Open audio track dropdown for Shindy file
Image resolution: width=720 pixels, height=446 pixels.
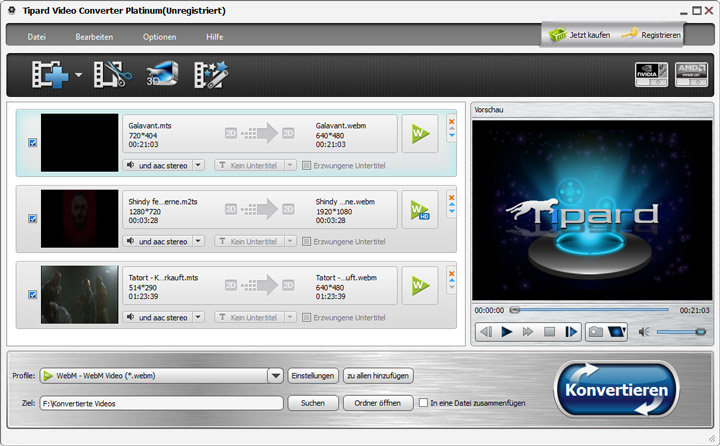pos(198,241)
